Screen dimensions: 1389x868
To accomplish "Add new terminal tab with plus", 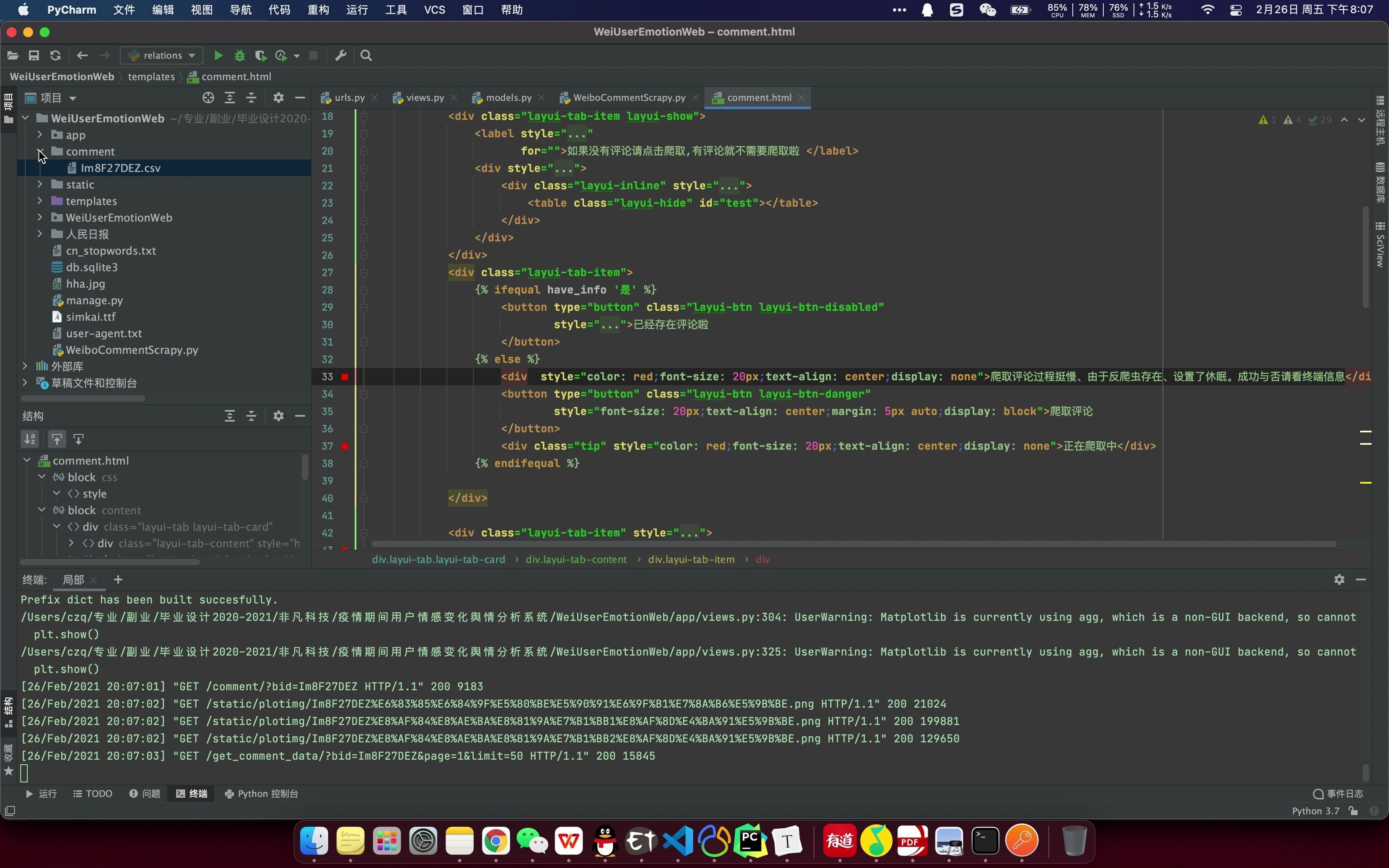I will (118, 580).
